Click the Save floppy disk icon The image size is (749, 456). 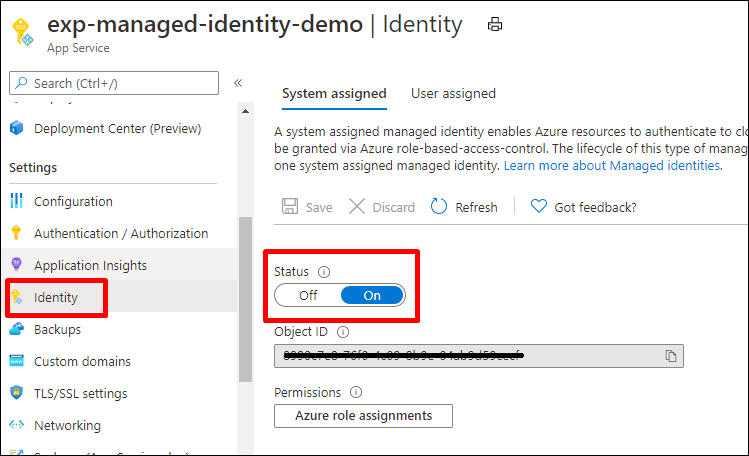pos(290,206)
